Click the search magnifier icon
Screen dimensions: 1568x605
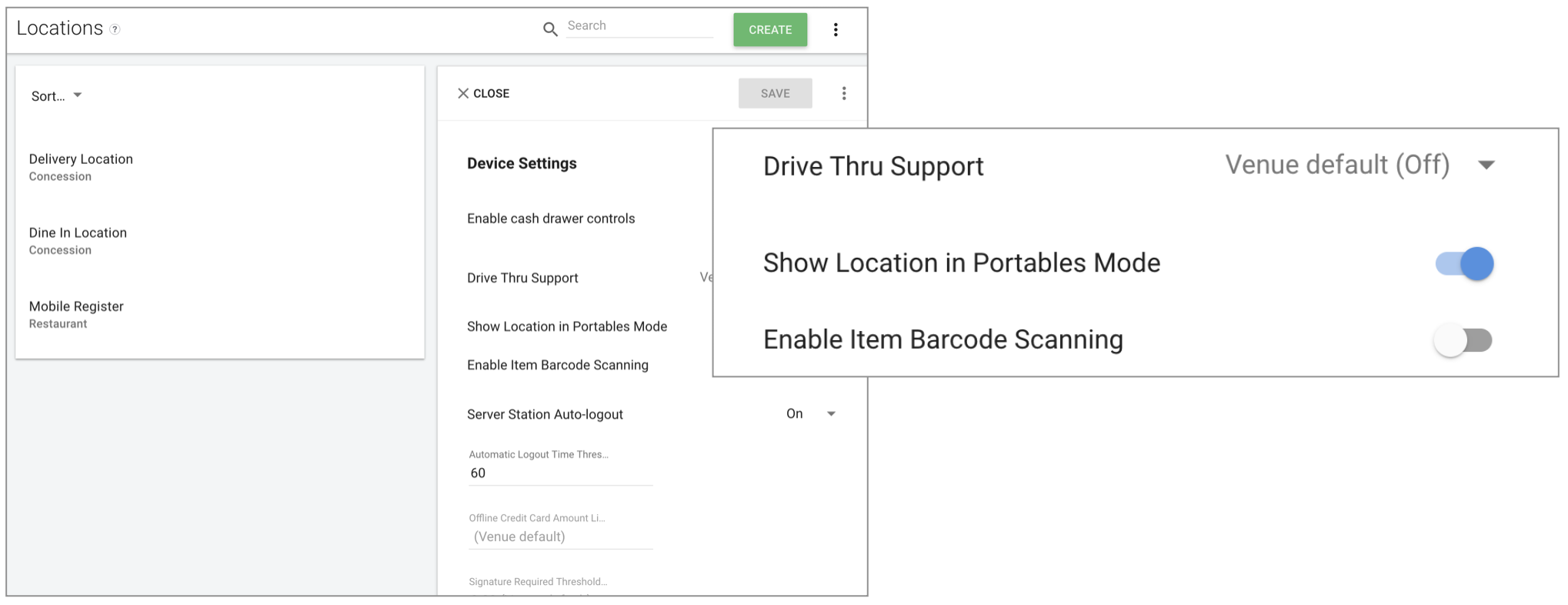pyautogui.click(x=550, y=29)
